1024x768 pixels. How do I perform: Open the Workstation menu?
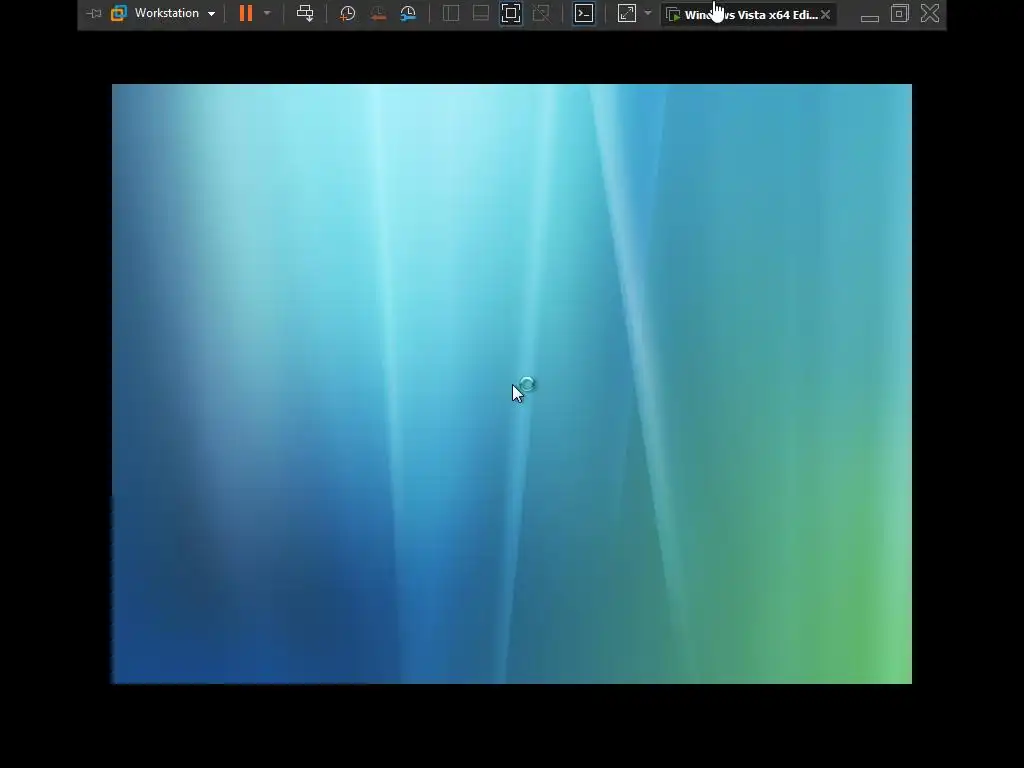(174, 13)
